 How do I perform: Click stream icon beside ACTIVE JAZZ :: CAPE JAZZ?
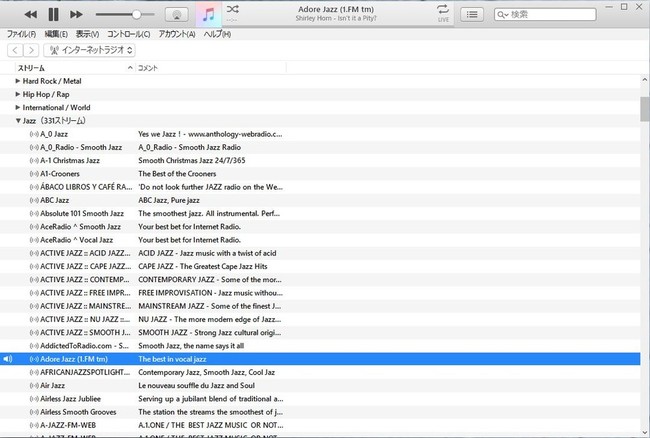click(x=34, y=266)
